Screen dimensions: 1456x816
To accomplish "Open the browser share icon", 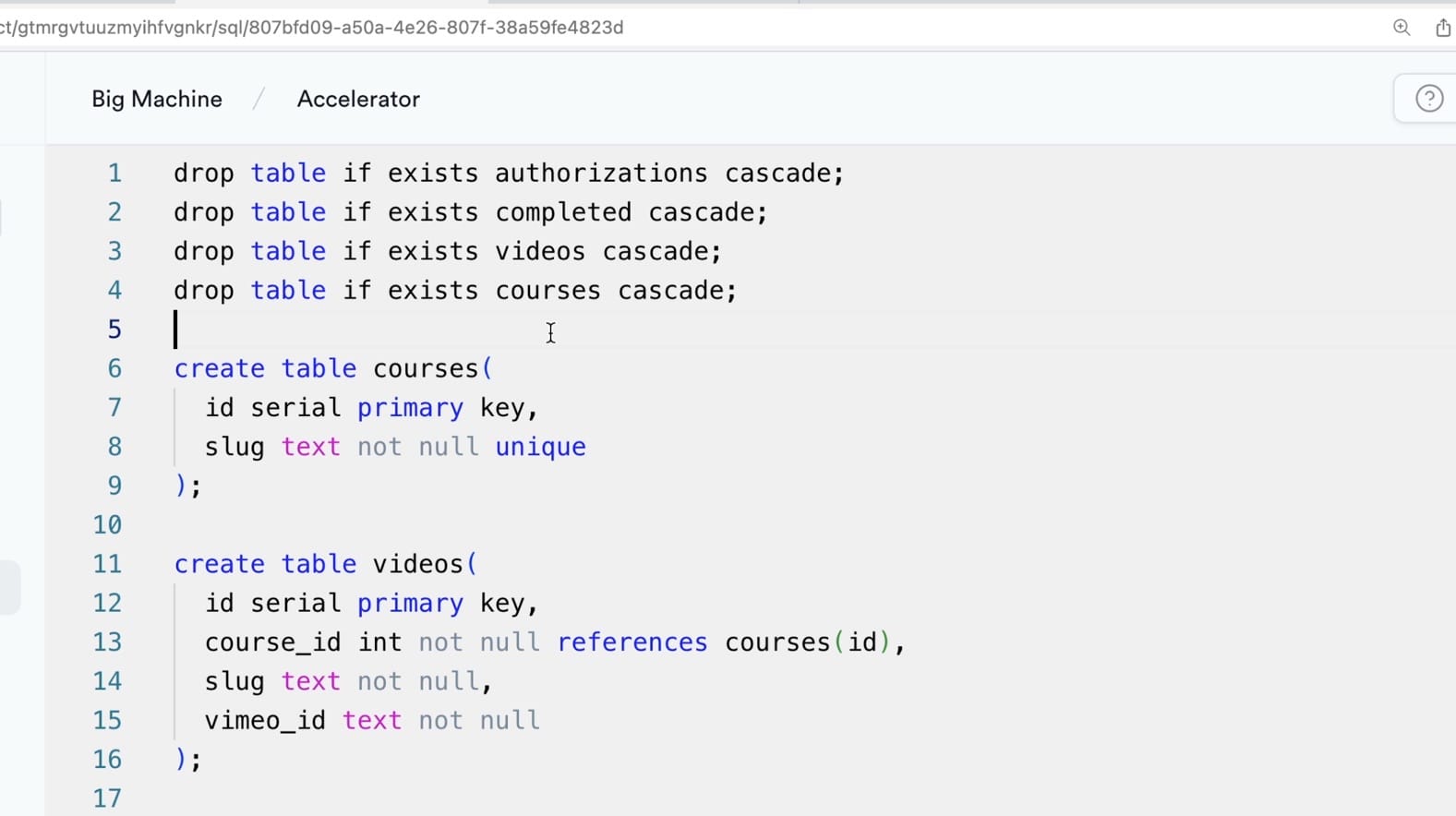I will point(1443,28).
